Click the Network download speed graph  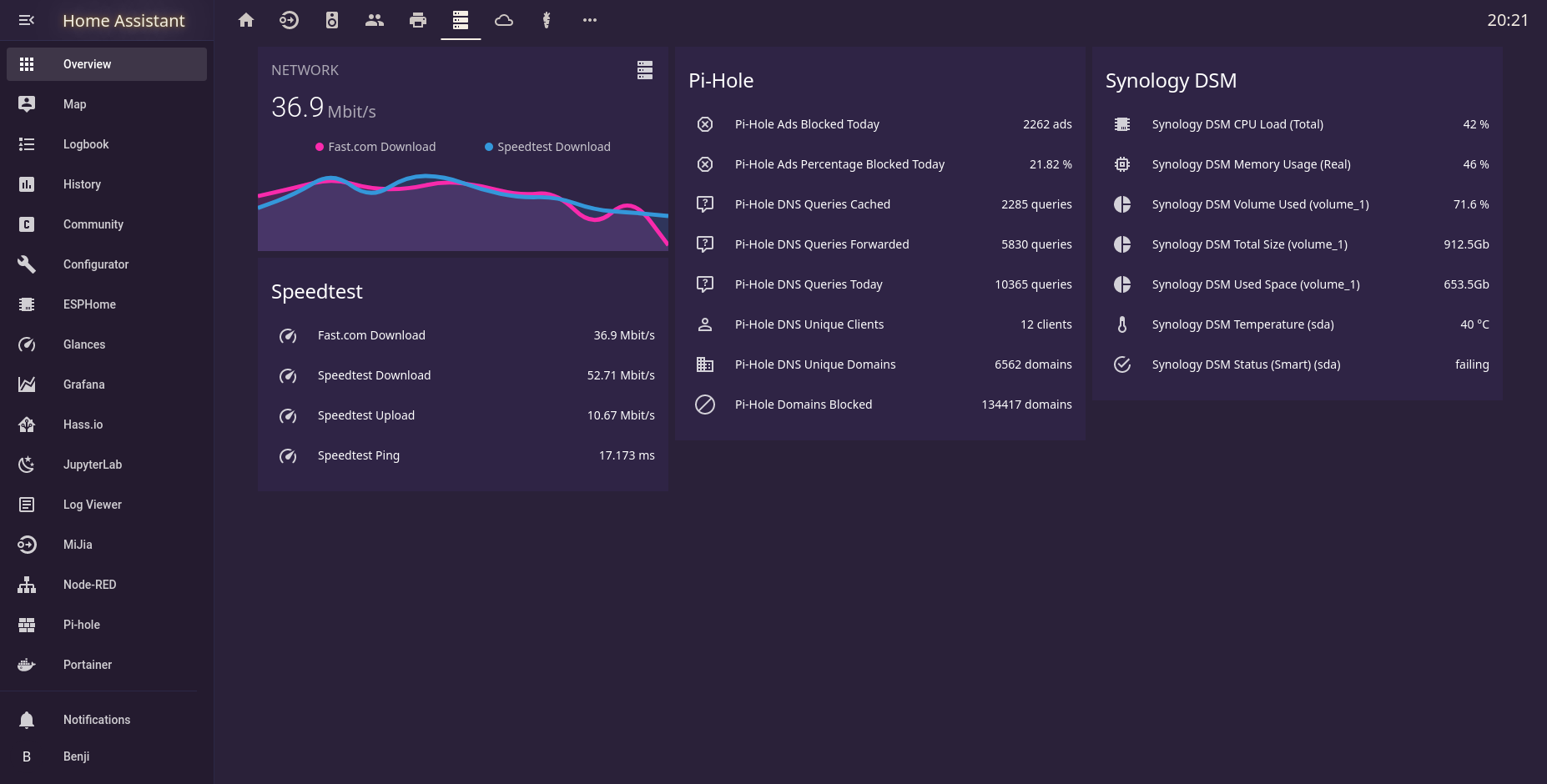click(x=463, y=210)
